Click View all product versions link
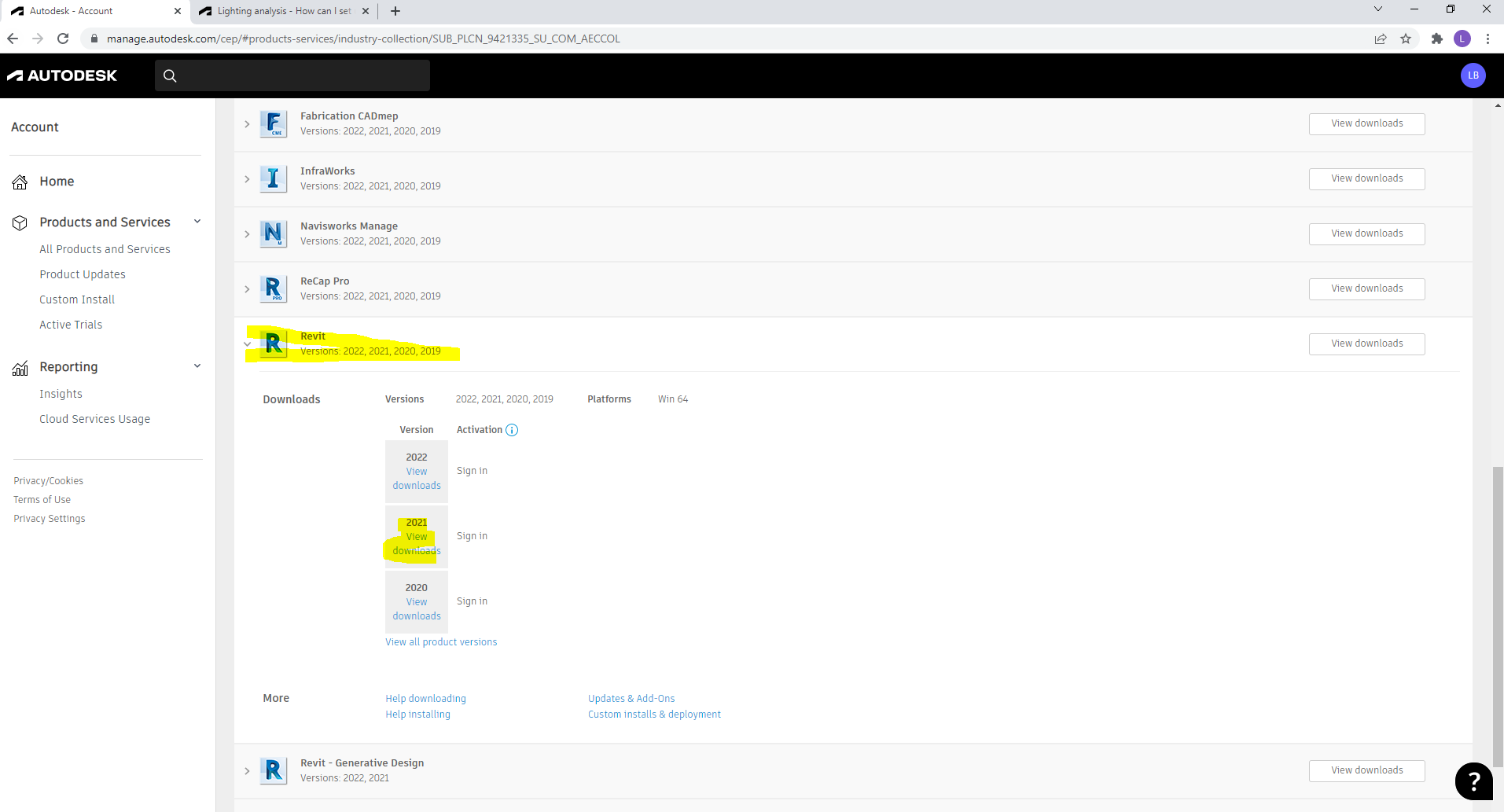1504x812 pixels. pos(440,641)
